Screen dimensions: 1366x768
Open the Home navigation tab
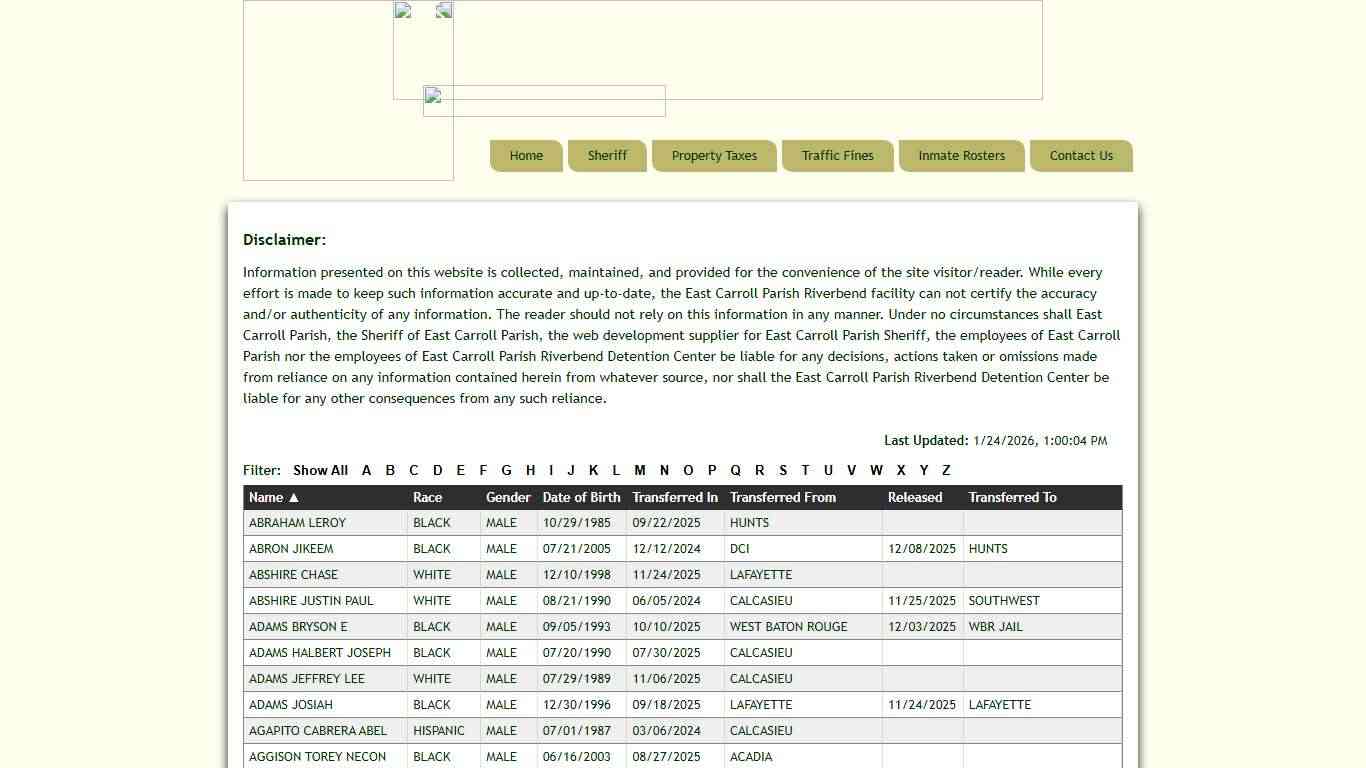click(x=526, y=156)
